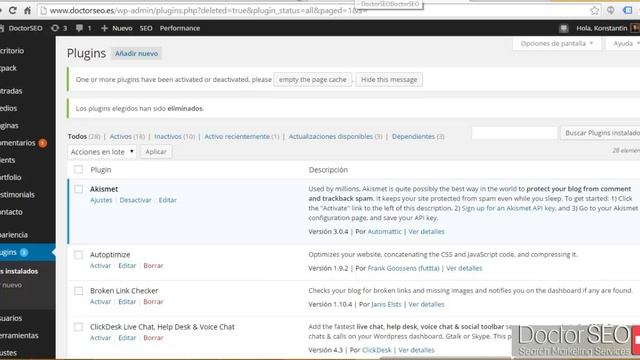Check the Broken Link Checker checkbox
640x360 pixels.
78,291
